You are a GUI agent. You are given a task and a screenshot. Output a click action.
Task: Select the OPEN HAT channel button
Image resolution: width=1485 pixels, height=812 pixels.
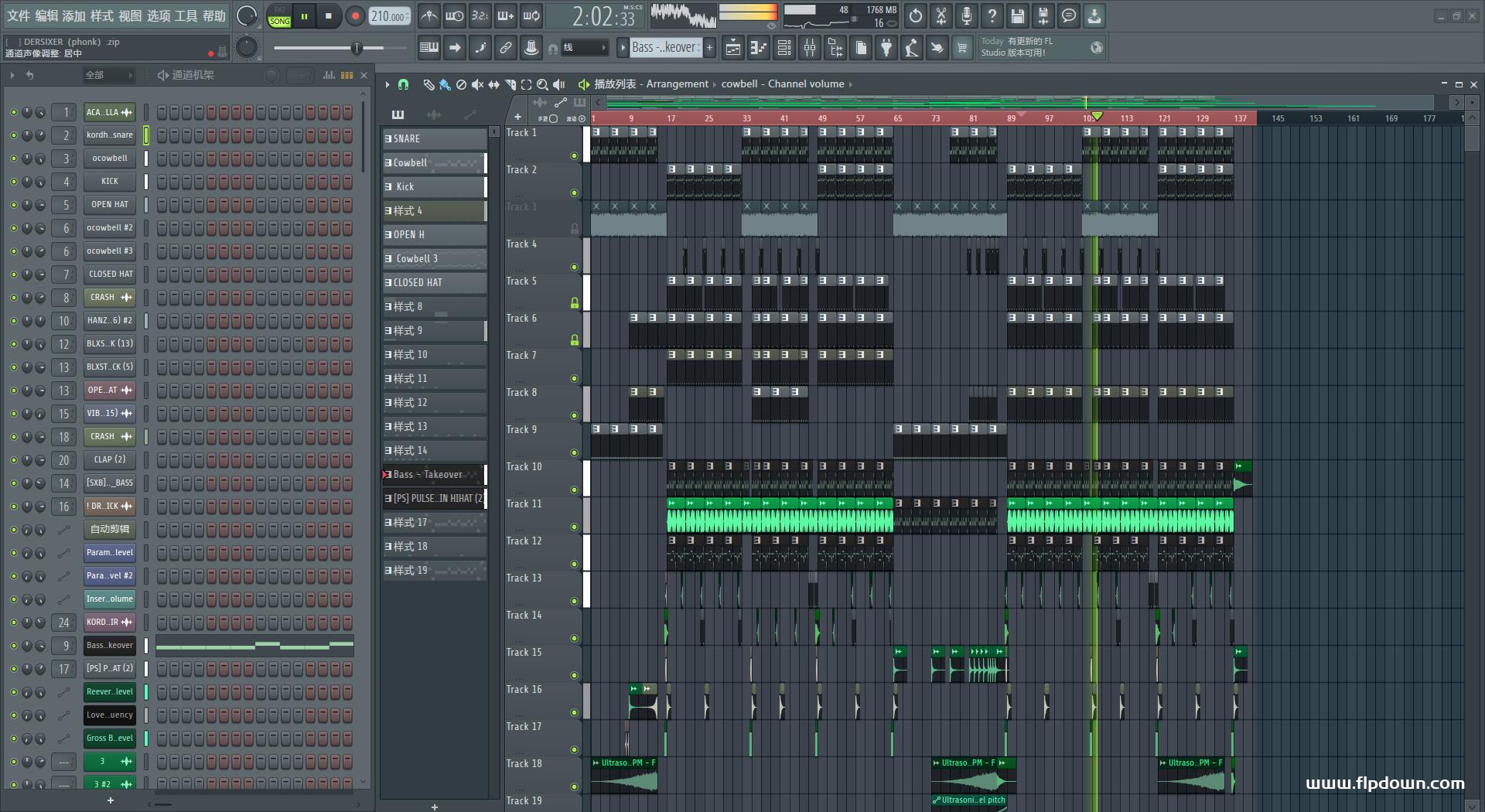click(110, 205)
